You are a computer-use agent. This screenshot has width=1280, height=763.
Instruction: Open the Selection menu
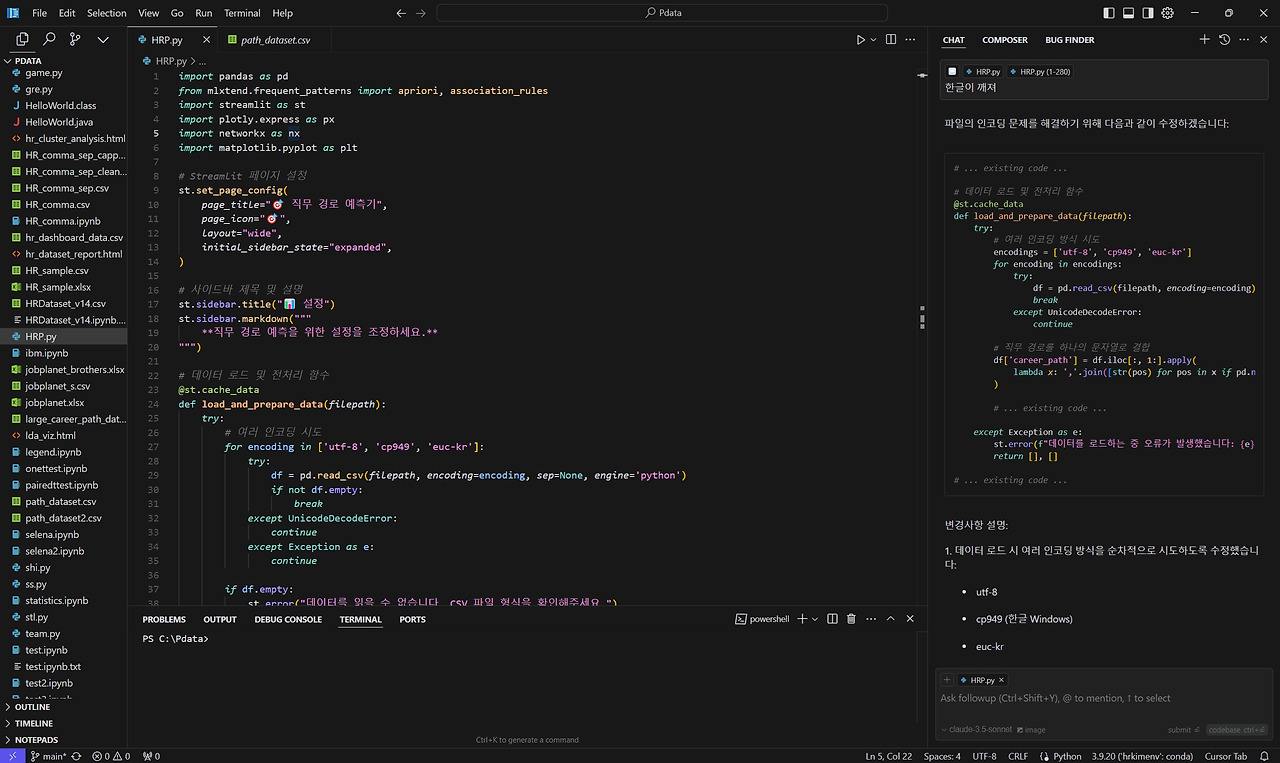[107, 13]
